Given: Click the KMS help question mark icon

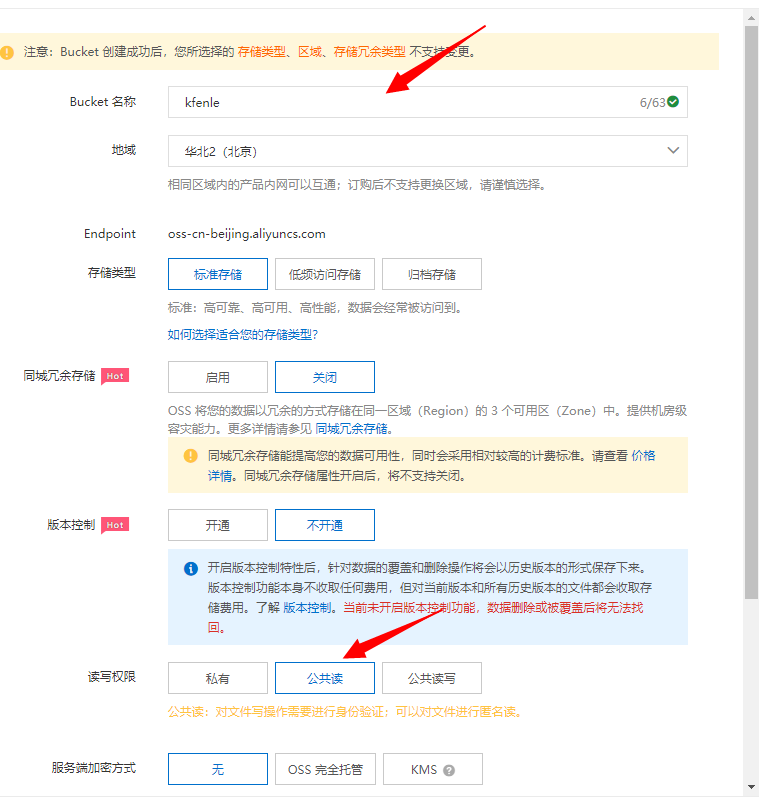Looking at the screenshot, I should (x=449, y=771).
